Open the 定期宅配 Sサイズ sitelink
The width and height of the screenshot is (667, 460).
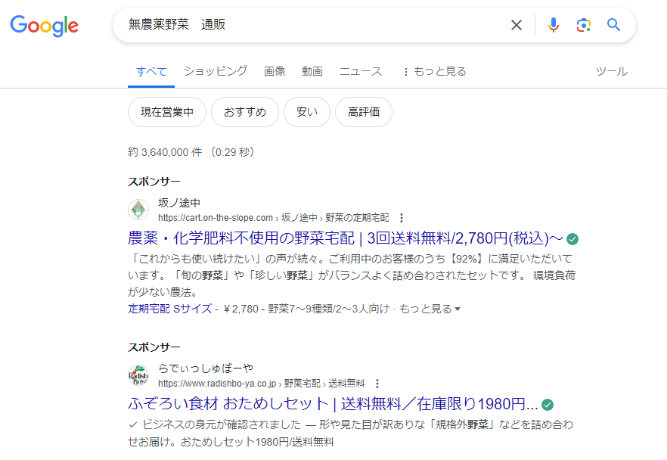pyautogui.click(x=170, y=309)
